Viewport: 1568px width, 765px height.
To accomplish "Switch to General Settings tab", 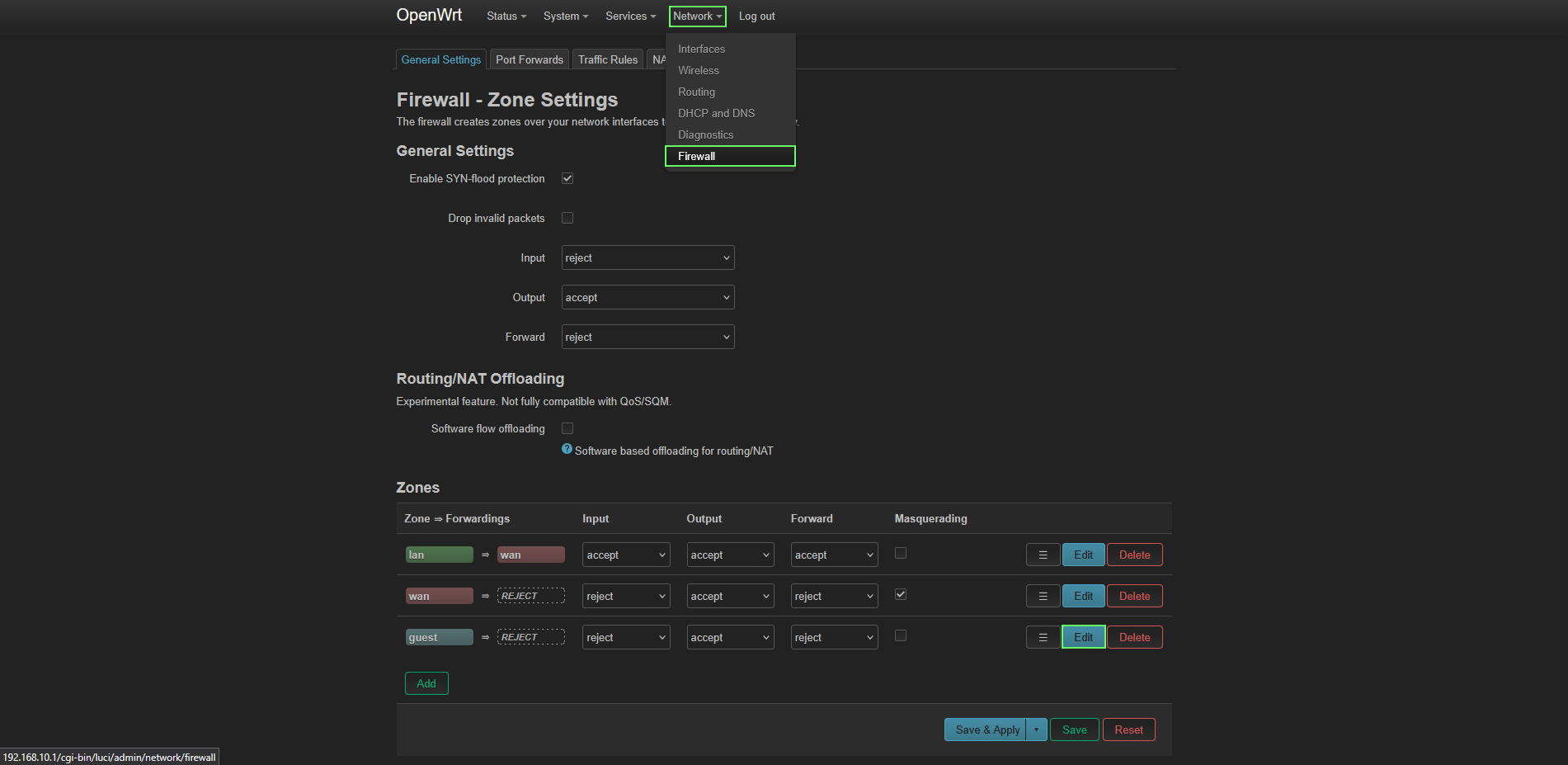I will [441, 59].
